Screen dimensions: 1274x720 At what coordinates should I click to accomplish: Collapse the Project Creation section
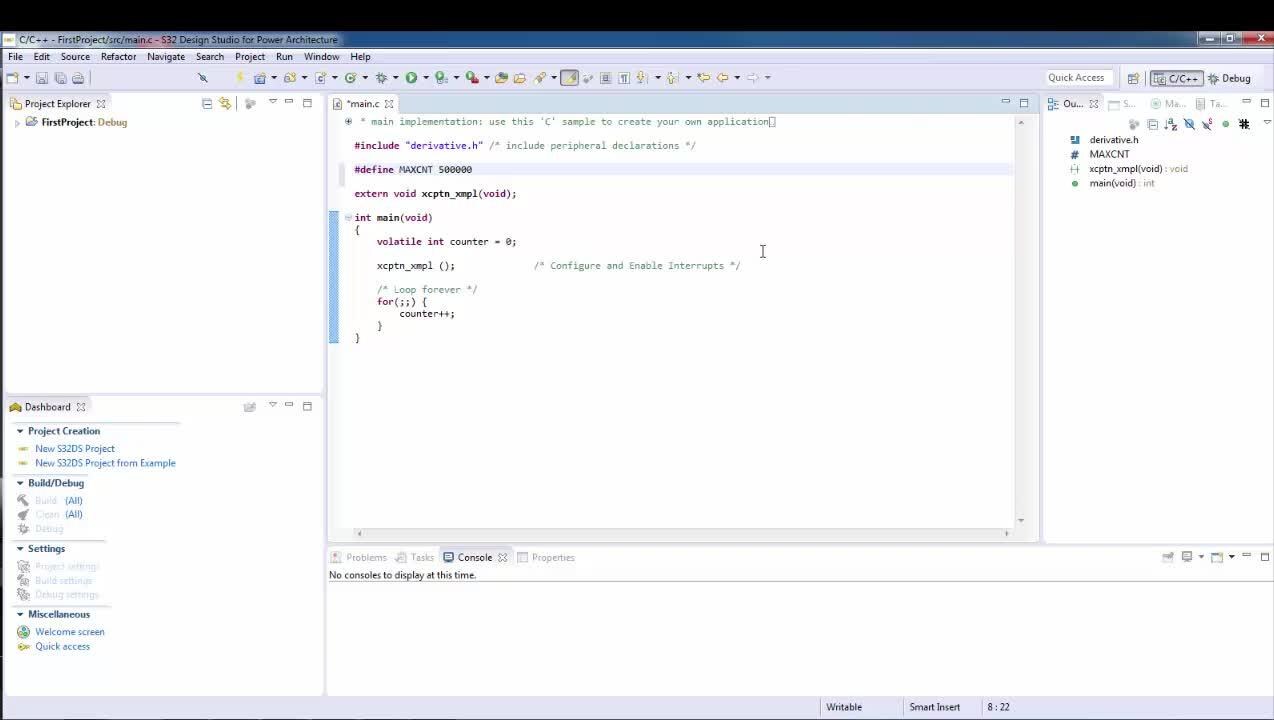point(19,431)
